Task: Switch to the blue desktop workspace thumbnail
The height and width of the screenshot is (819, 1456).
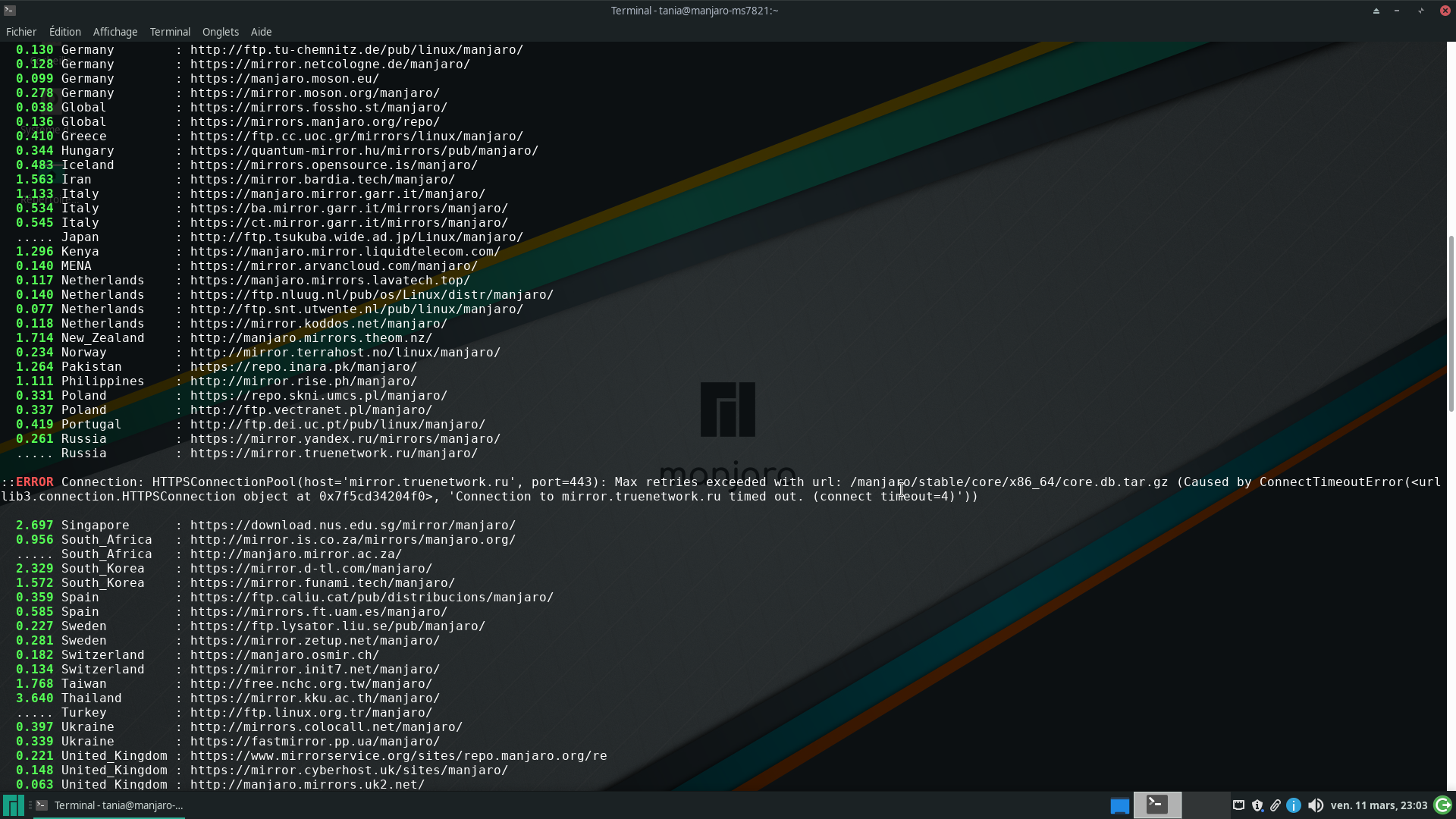Action: 1119,805
